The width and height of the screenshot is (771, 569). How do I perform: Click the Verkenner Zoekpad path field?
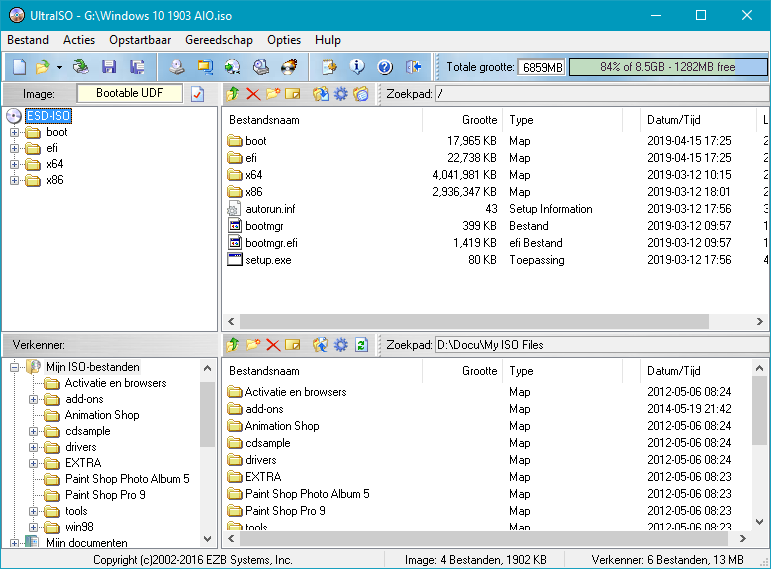602,345
